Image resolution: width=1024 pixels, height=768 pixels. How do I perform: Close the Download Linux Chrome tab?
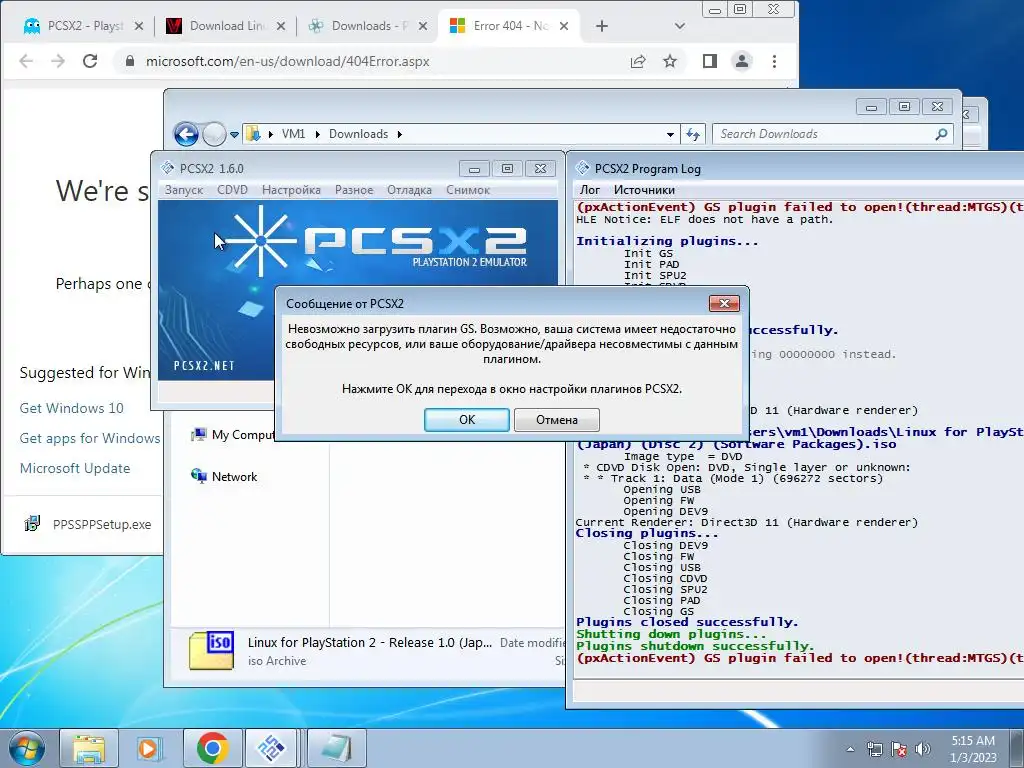281,26
